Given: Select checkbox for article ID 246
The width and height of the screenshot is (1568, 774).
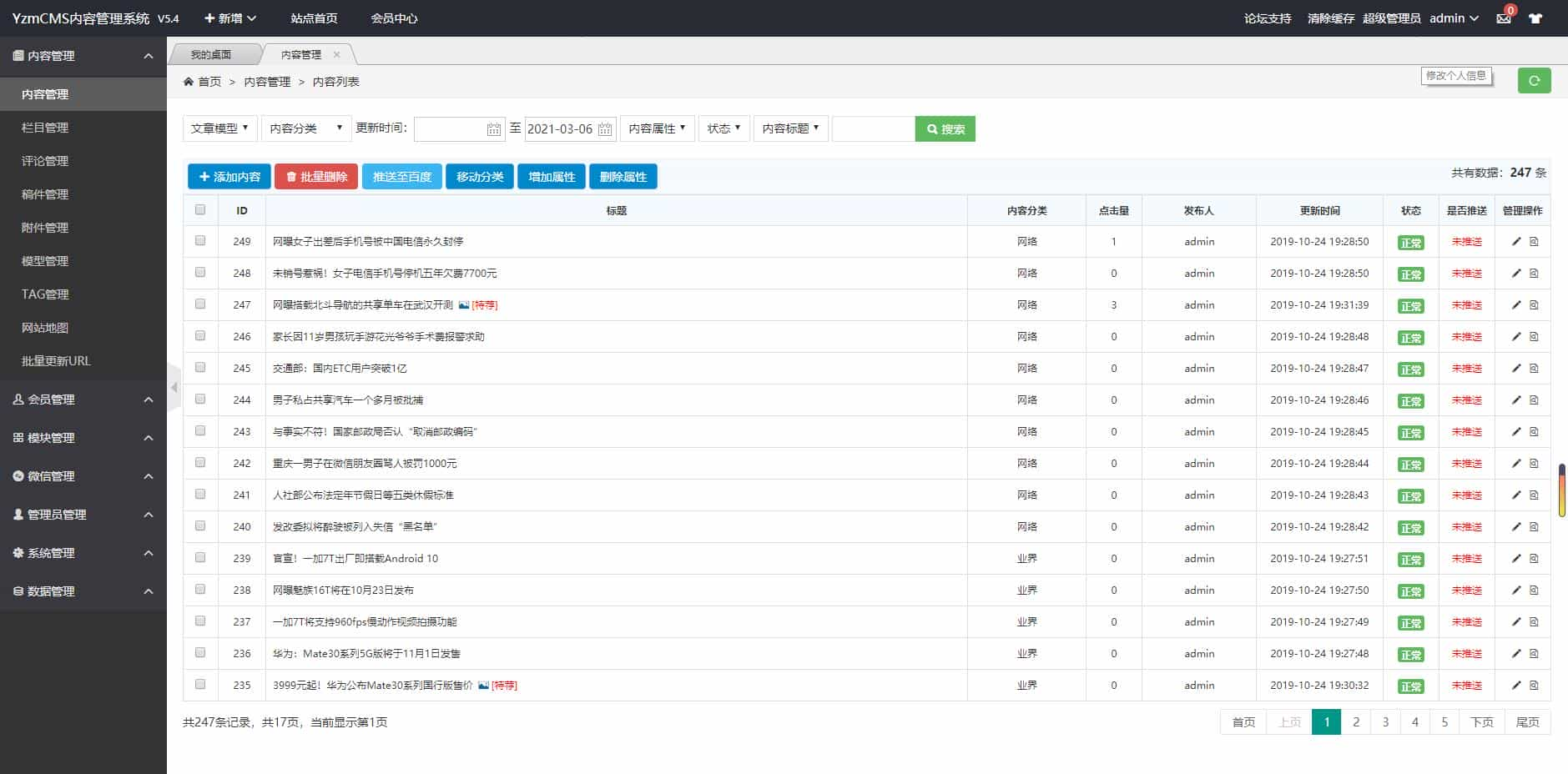Looking at the screenshot, I should click(x=200, y=335).
